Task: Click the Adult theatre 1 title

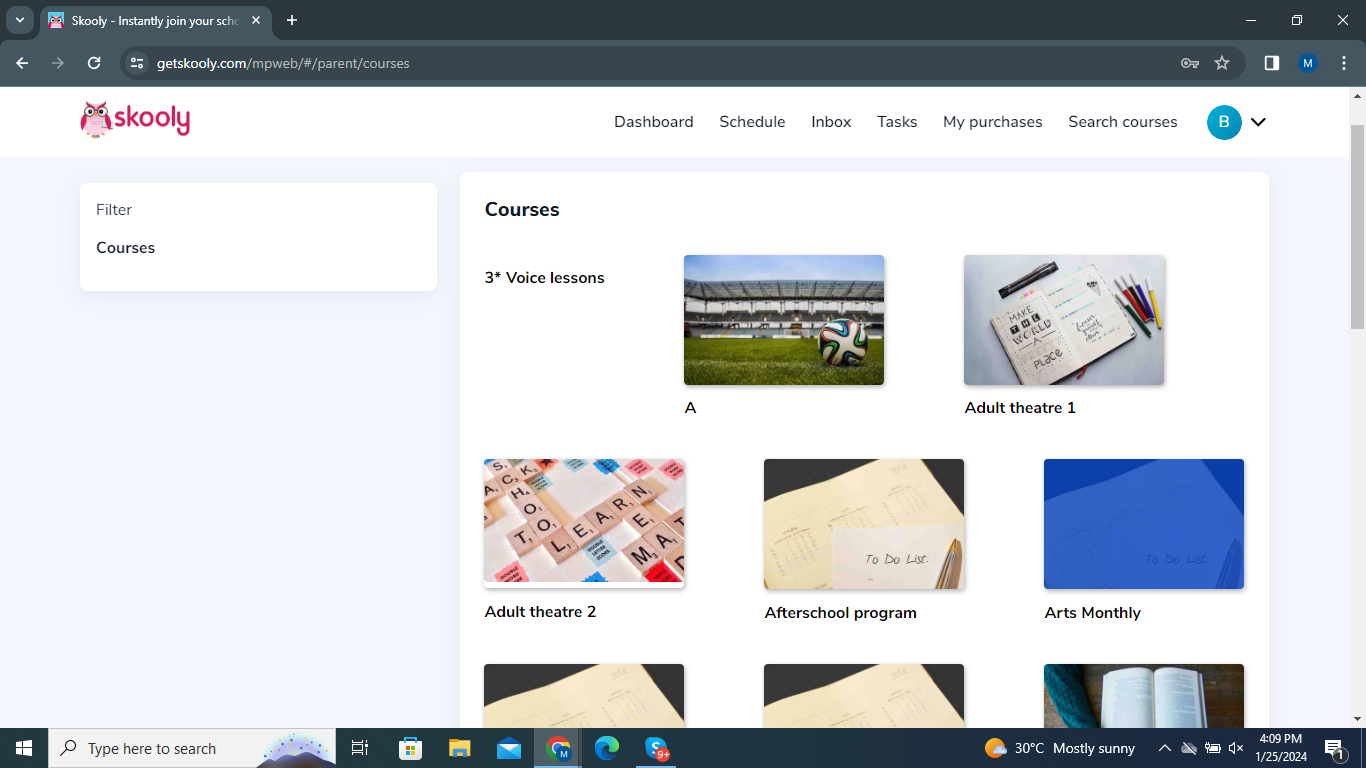Action: pyautogui.click(x=1020, y=408)
